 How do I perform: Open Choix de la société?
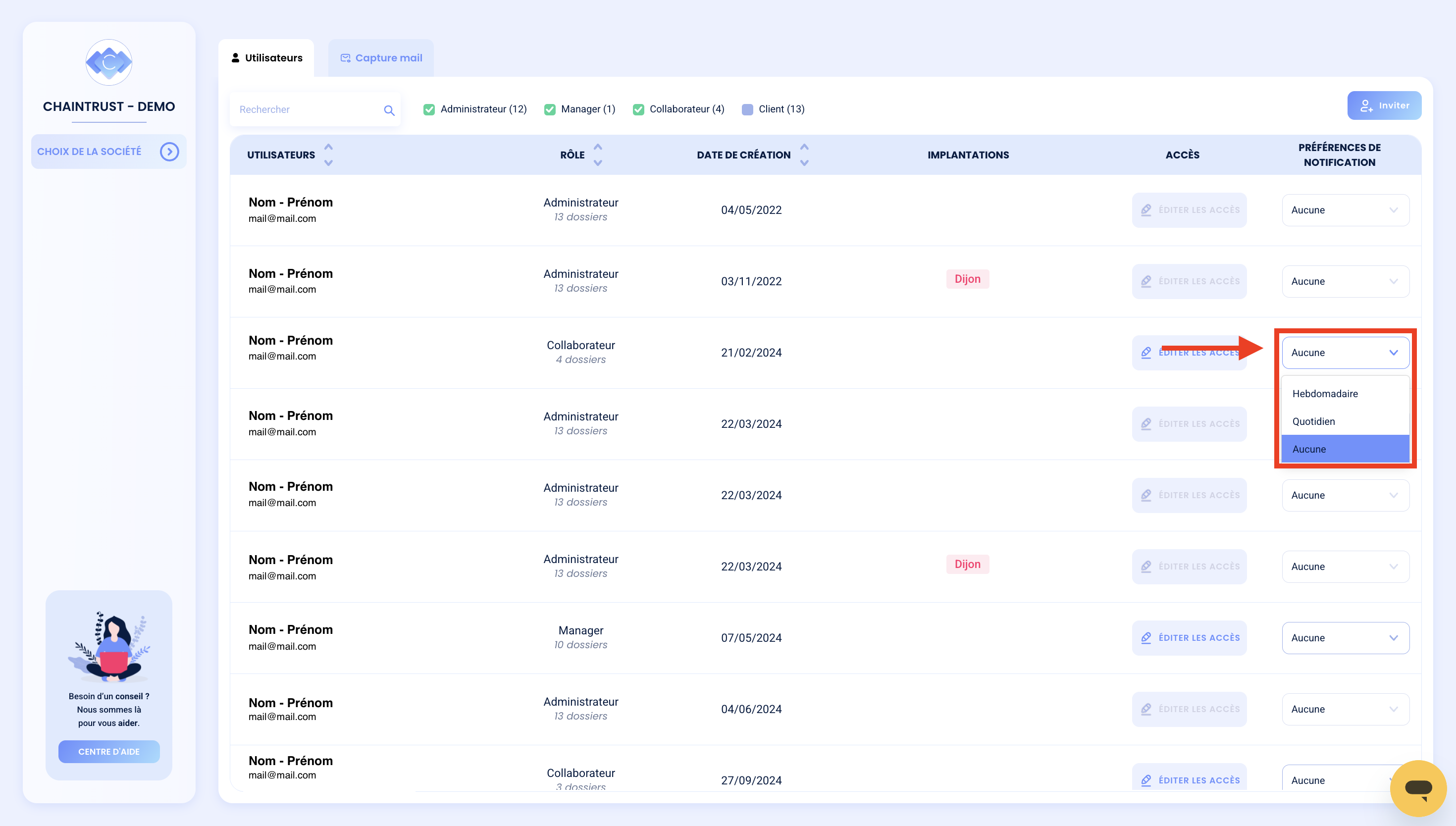pos(108,152)
